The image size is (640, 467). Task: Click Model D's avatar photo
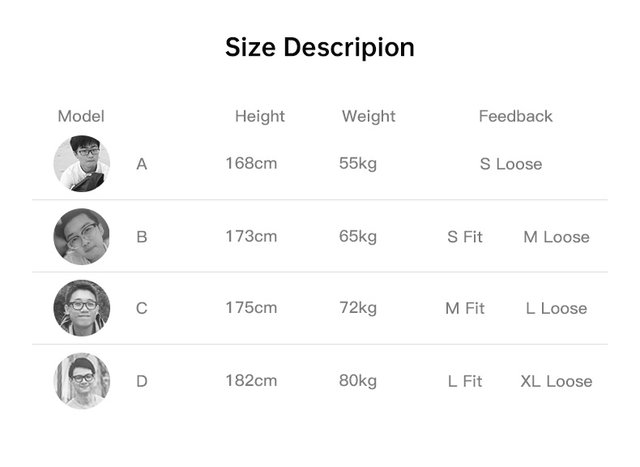[x=82, y=380]
